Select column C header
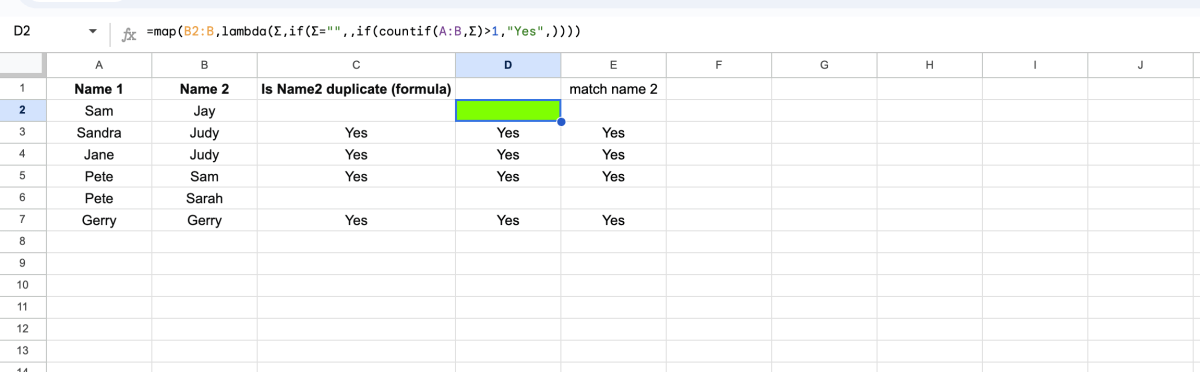 point(356,66)
